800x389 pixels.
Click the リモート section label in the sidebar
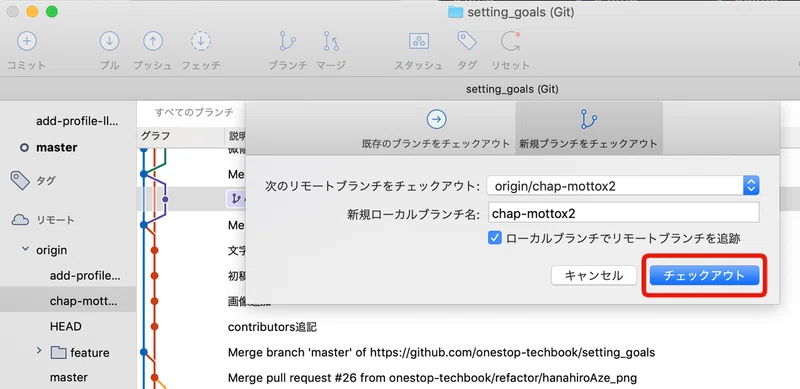click(x=56, y=220)
